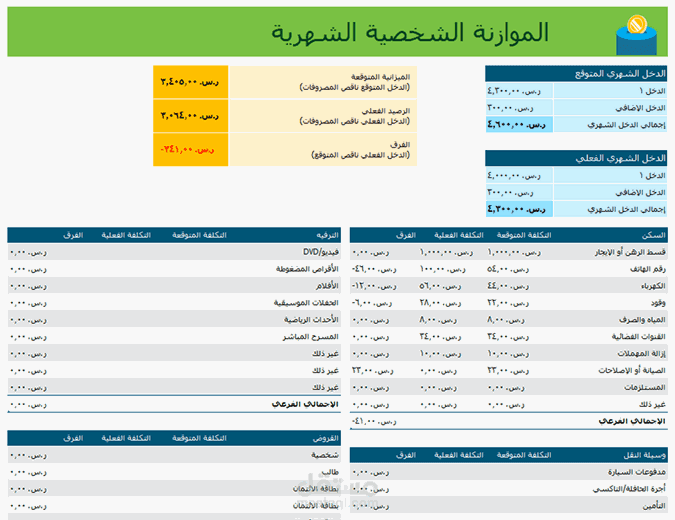Click the 'الترفيه' table header
The image size is (675, 520).
click(328, 235)
